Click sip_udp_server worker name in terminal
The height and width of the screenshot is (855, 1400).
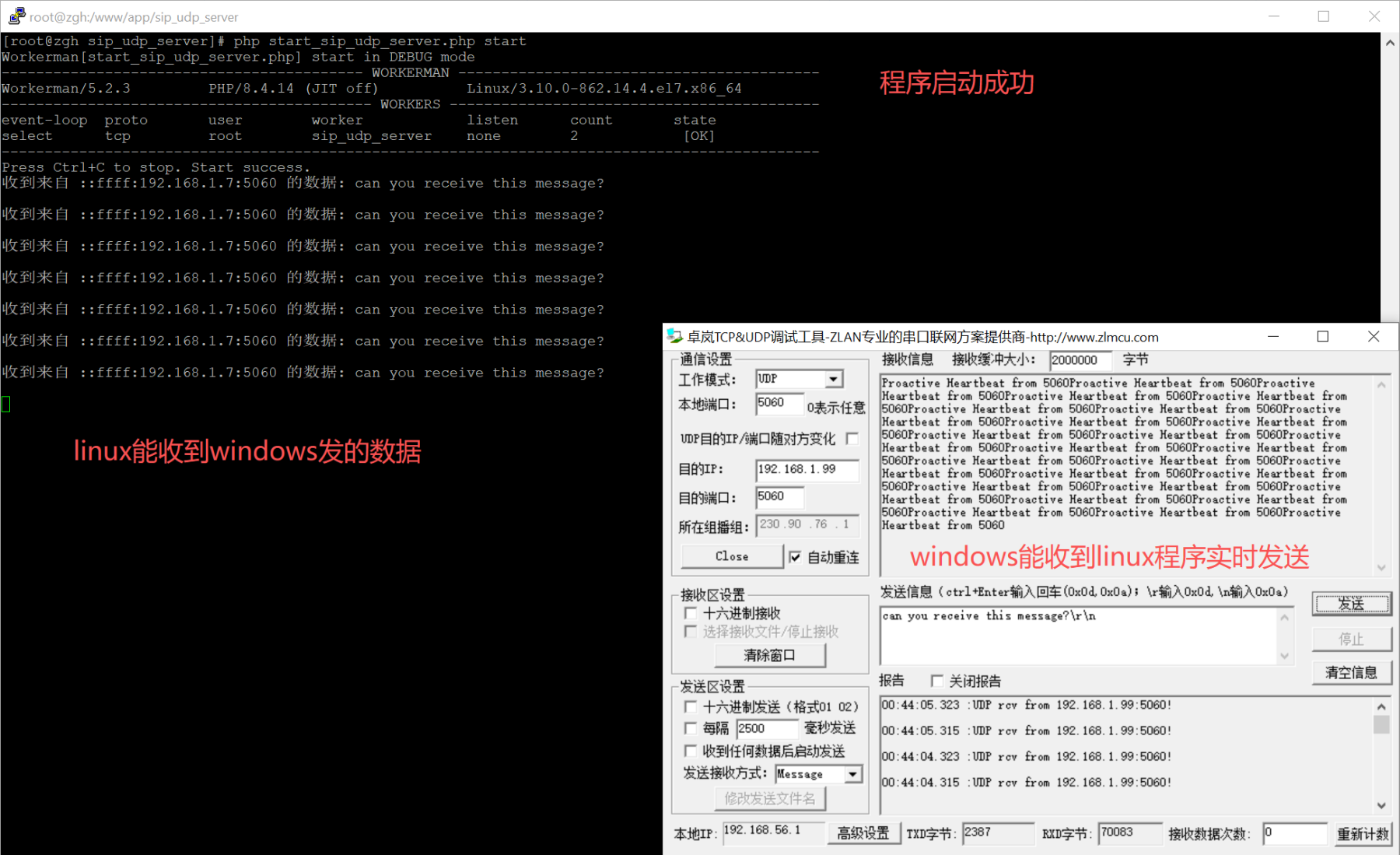(x=372, y=136)
